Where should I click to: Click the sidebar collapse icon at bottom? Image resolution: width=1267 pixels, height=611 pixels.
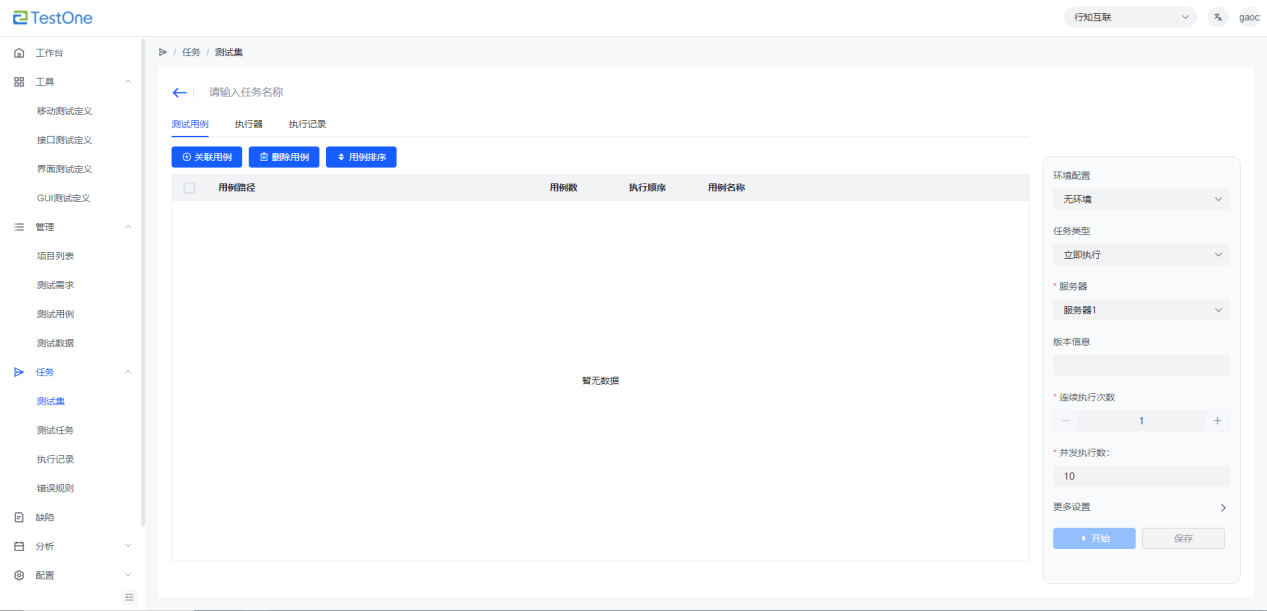129,597
